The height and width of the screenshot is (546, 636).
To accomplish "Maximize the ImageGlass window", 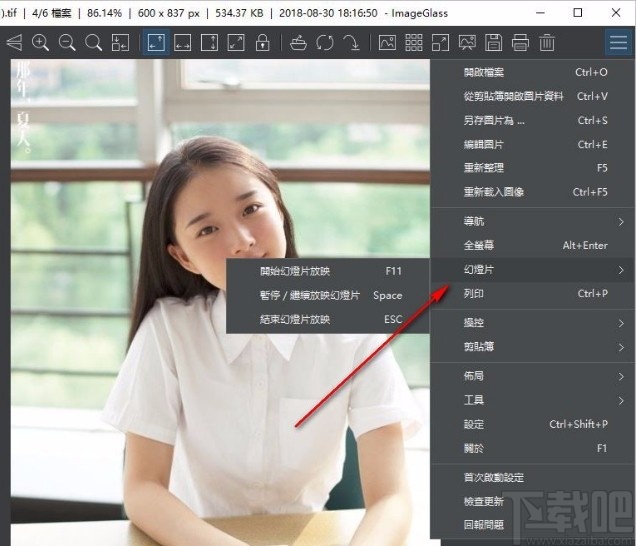I will click(578, 13).
